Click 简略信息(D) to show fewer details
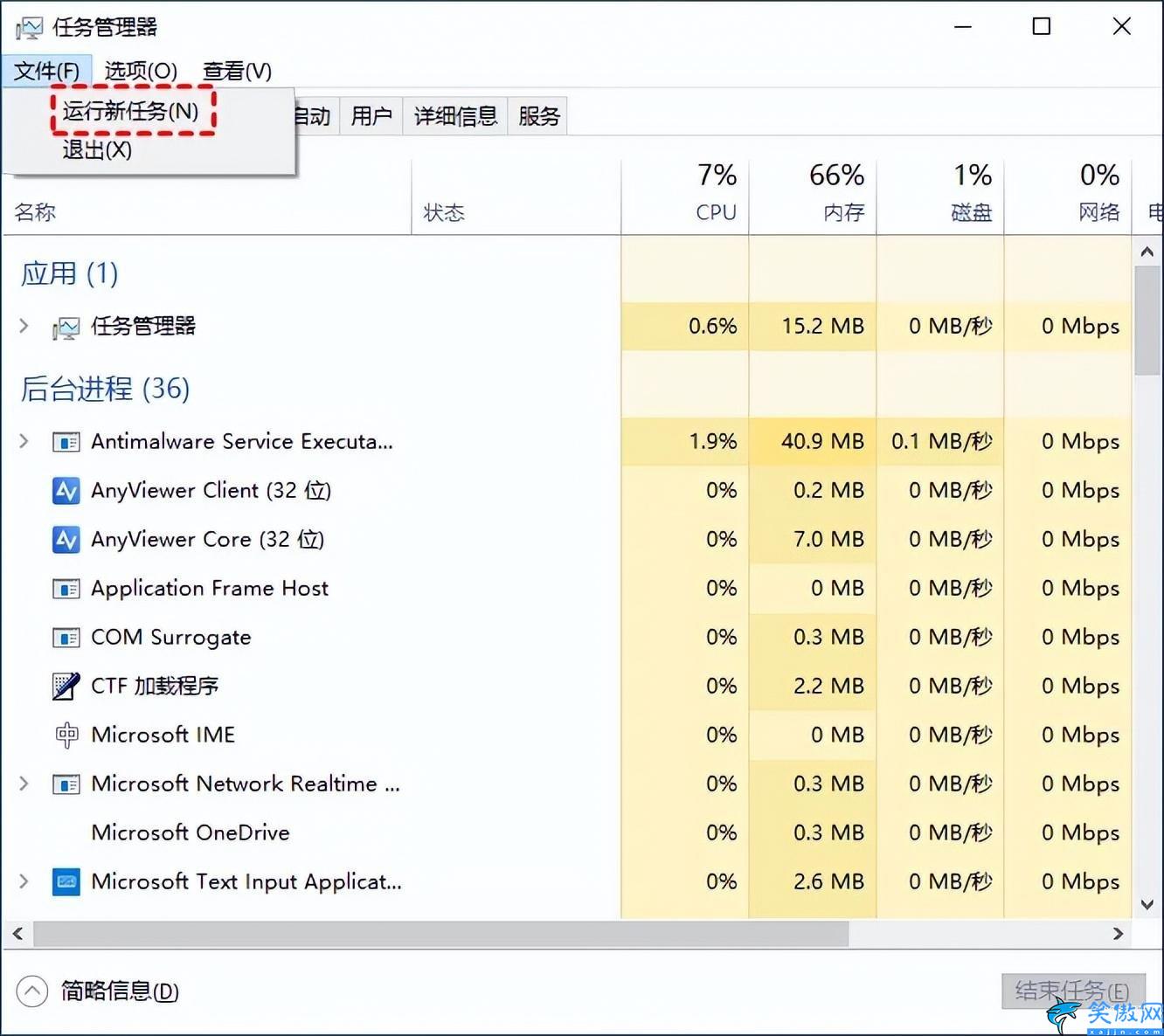The width and height of the screenshot is (1164, 1036). 120,991
